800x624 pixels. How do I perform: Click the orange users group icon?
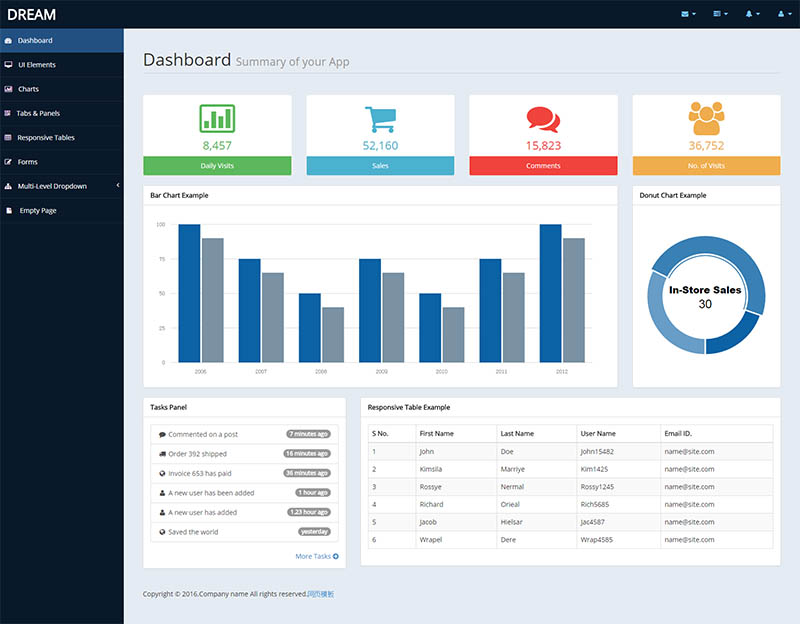[706, 118]
